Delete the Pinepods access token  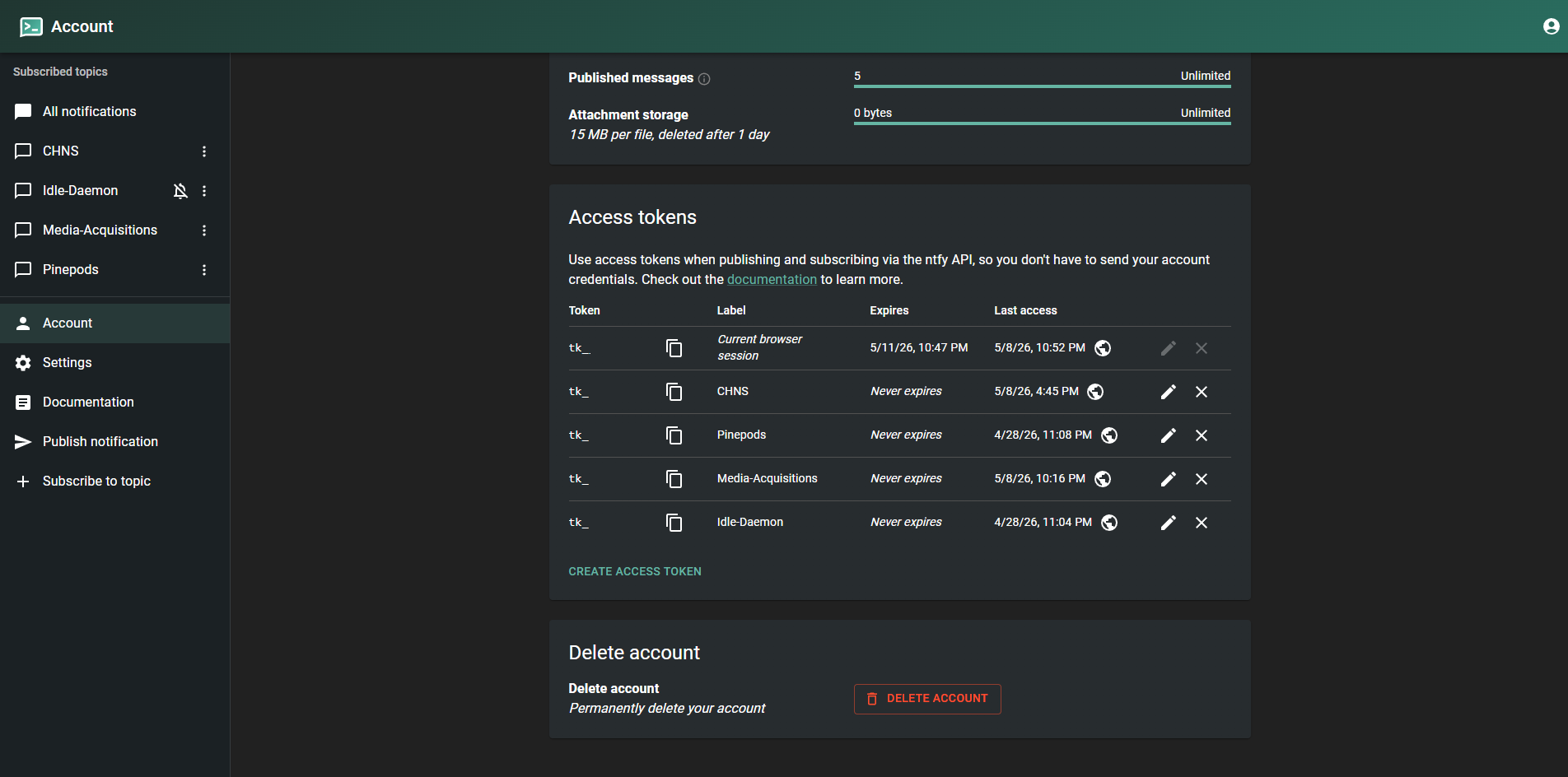point(1202,435)
